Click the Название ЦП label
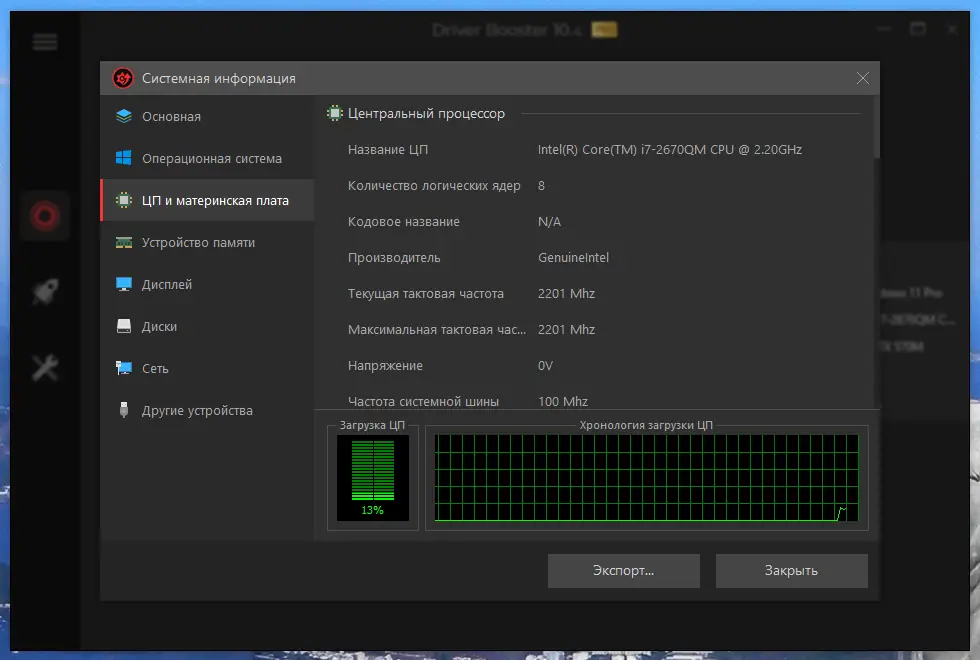980x660 pixels. (x=388, y=149)
